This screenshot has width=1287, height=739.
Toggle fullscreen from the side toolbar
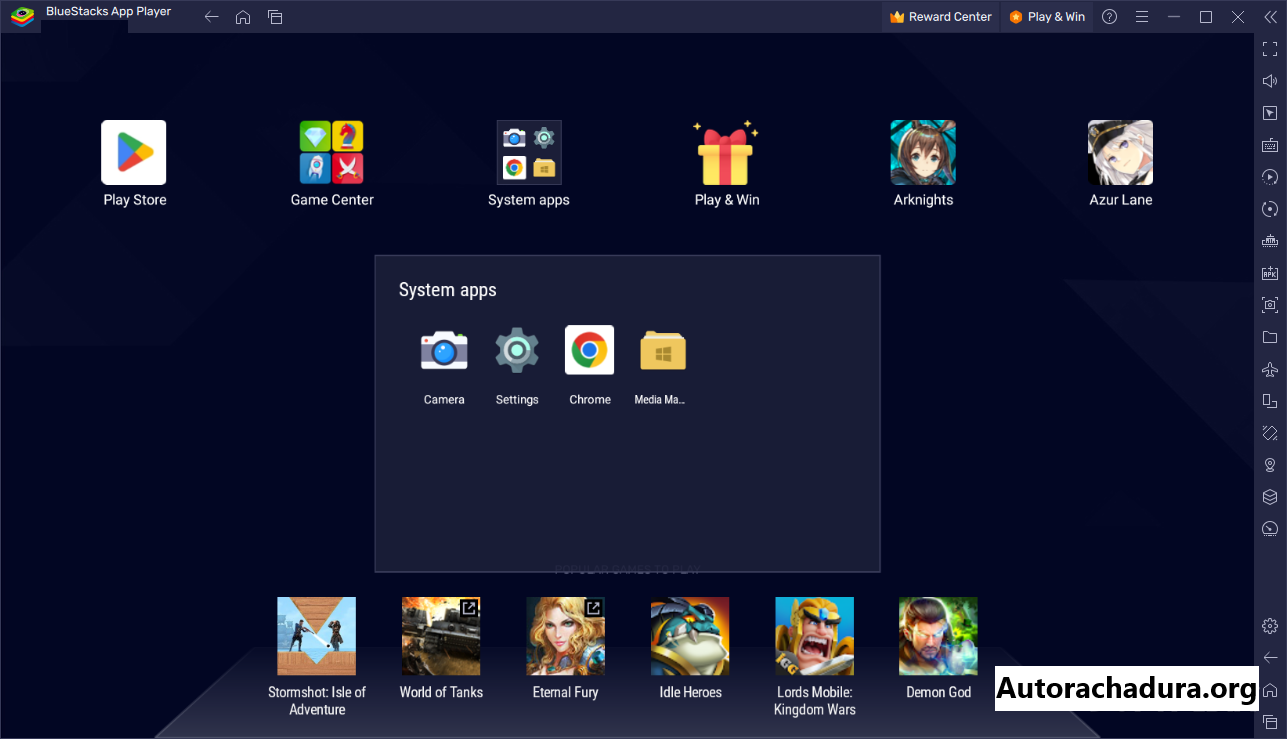point(1270,49)
